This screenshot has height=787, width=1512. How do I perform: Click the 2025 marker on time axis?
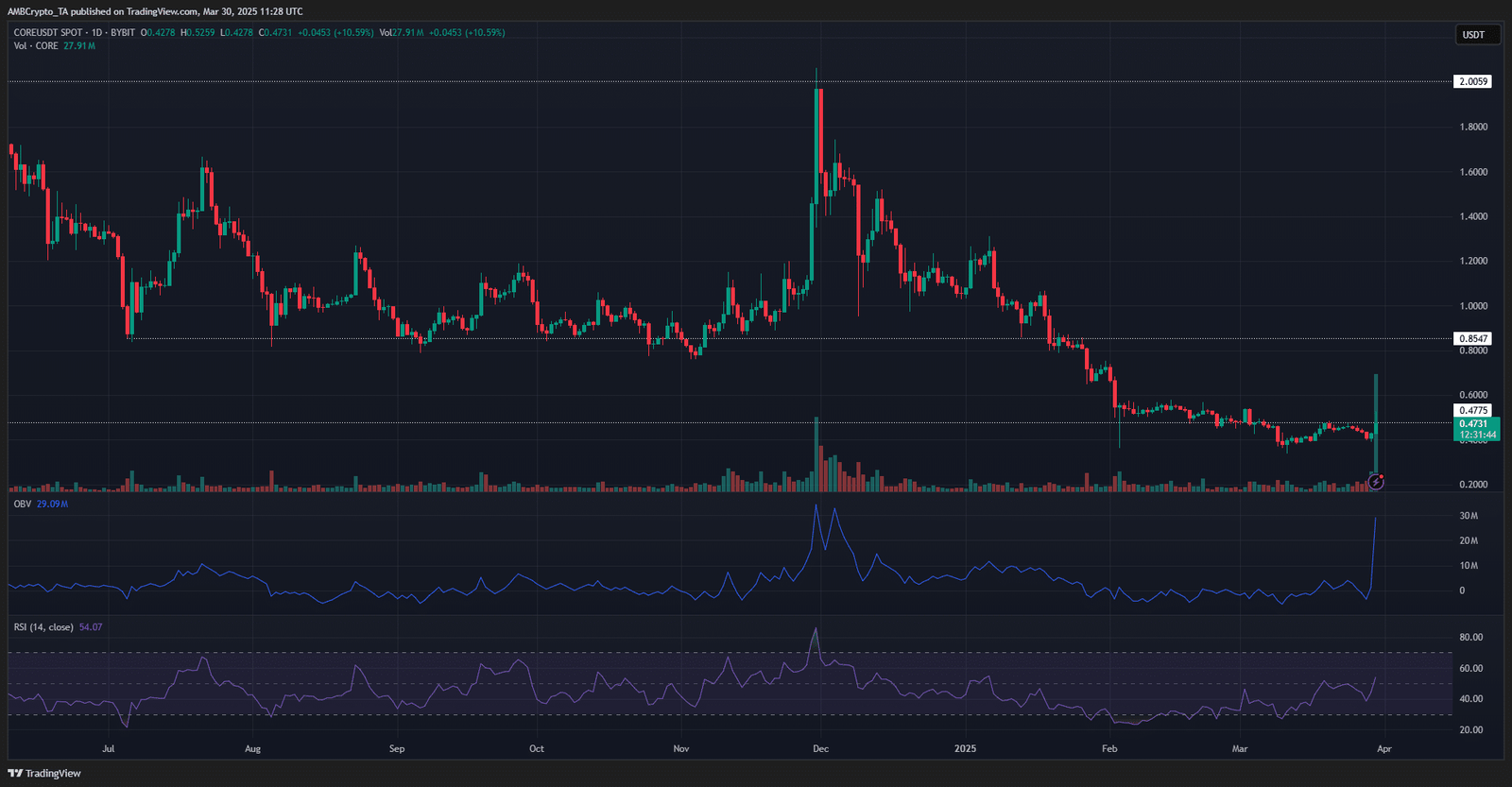tap(965, 748)
